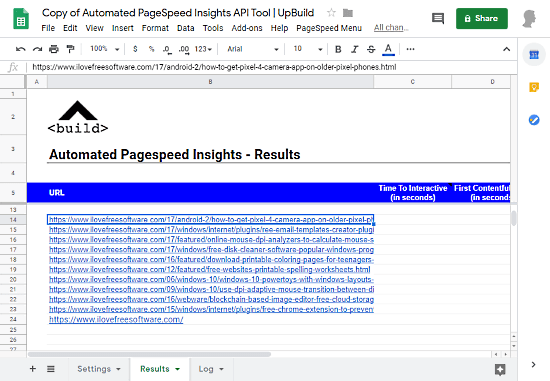The image size is (550, 381).
Task: Open the all sheets list icon
Action: 51,369
